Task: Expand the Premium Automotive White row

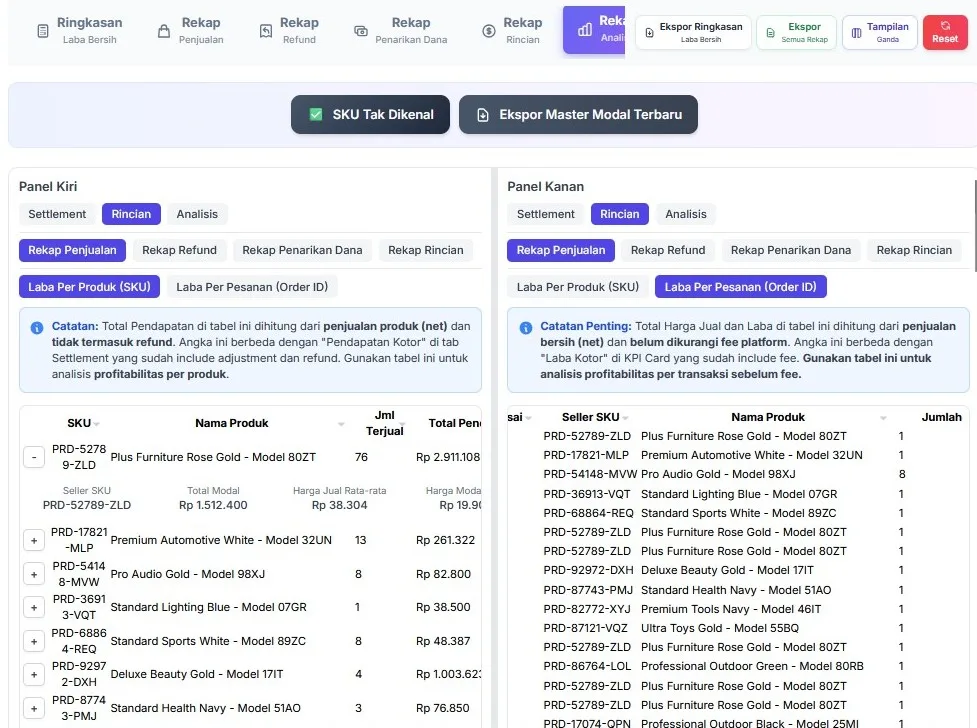Action: pos(33,540)
